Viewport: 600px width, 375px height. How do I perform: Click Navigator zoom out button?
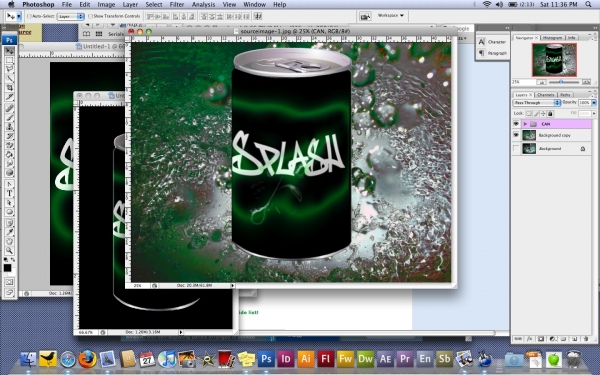541,82
